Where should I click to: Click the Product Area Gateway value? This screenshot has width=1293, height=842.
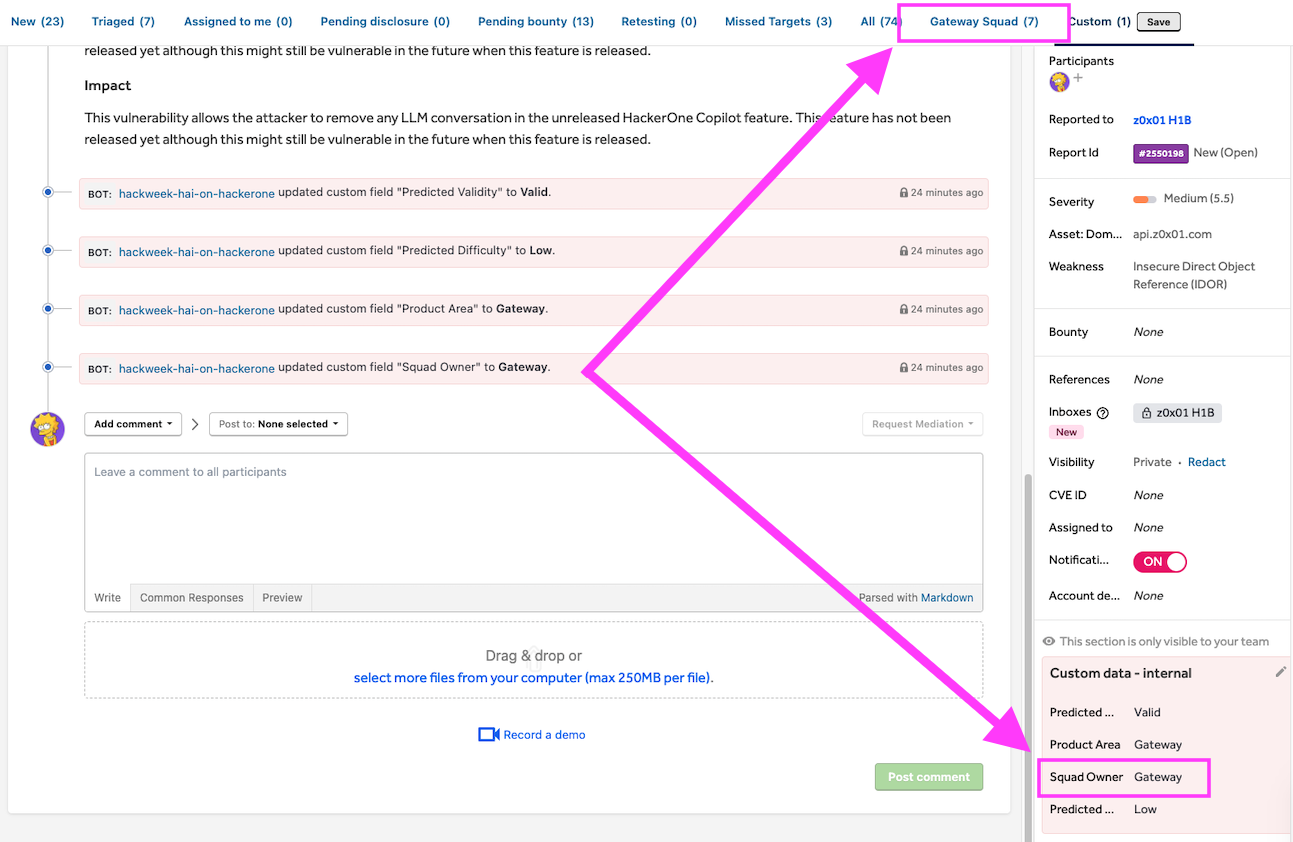[1158, 745]
